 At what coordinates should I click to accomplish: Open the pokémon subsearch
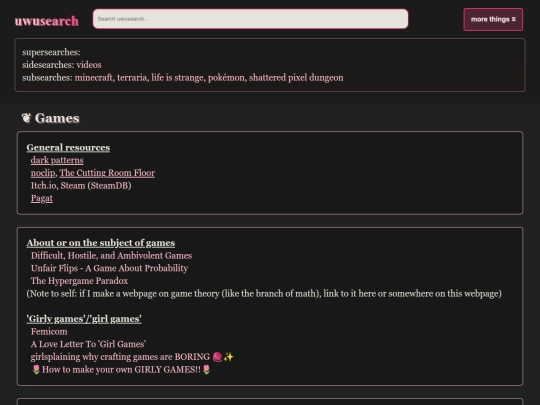pos(227,77)
